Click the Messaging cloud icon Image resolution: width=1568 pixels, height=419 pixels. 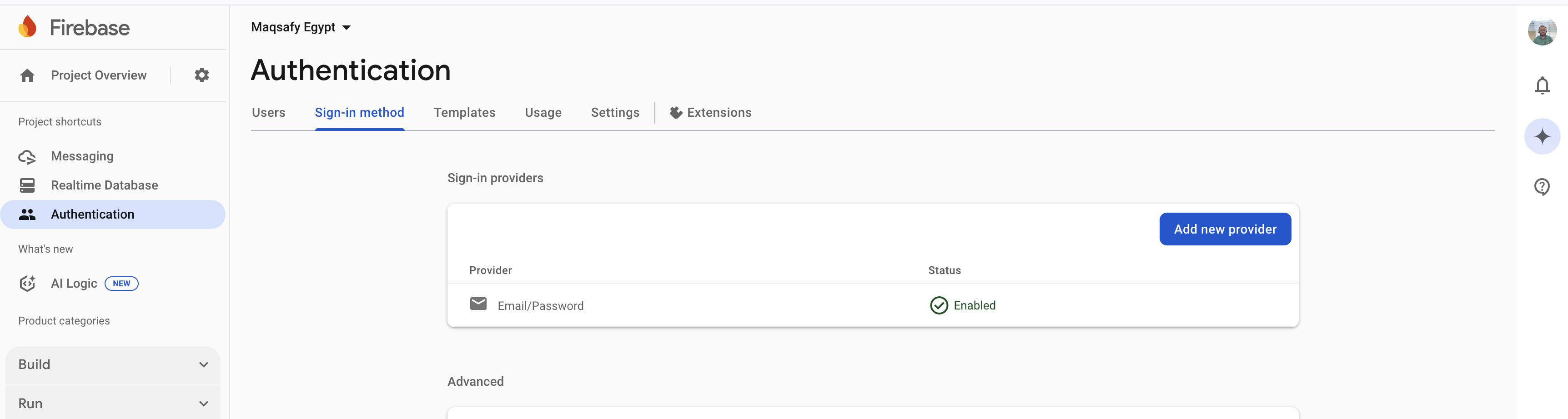point(27,157)
